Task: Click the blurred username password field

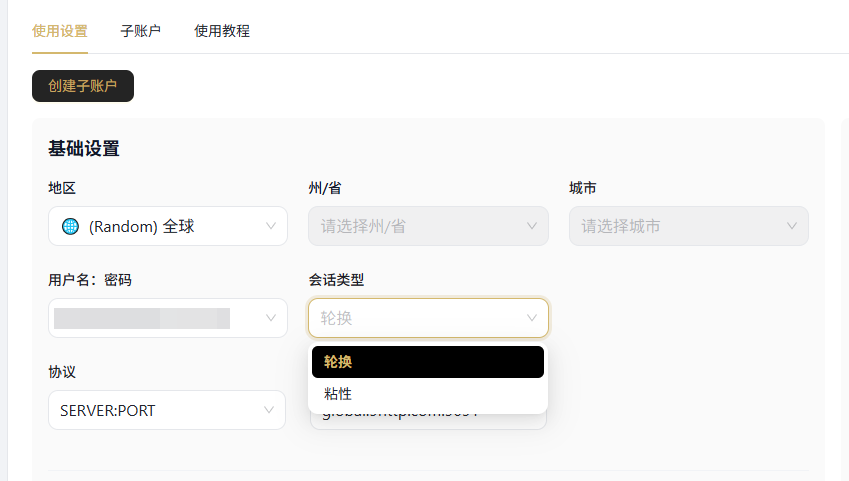Action: click(168, 318)
